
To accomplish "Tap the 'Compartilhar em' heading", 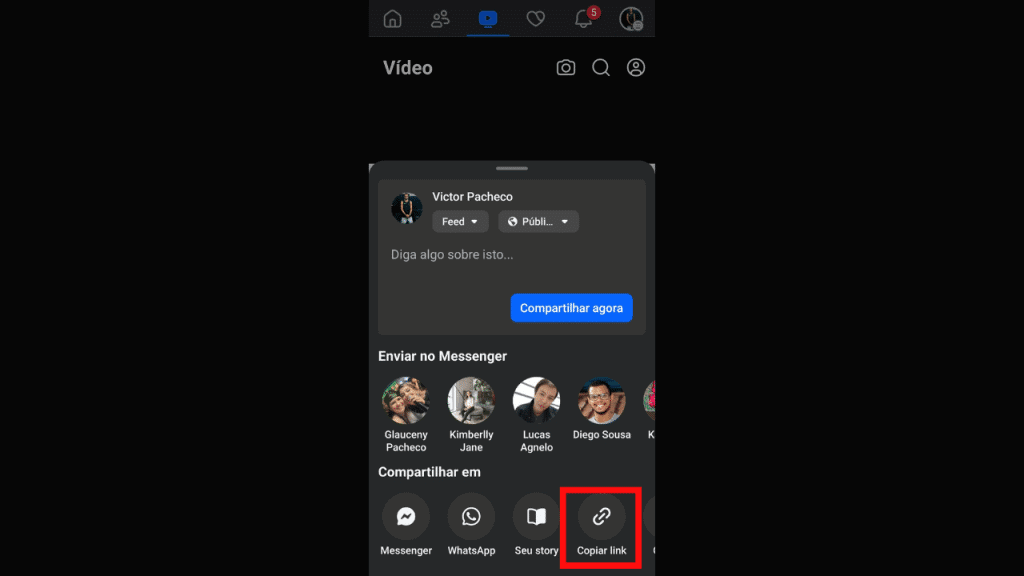I will (429, 472).
